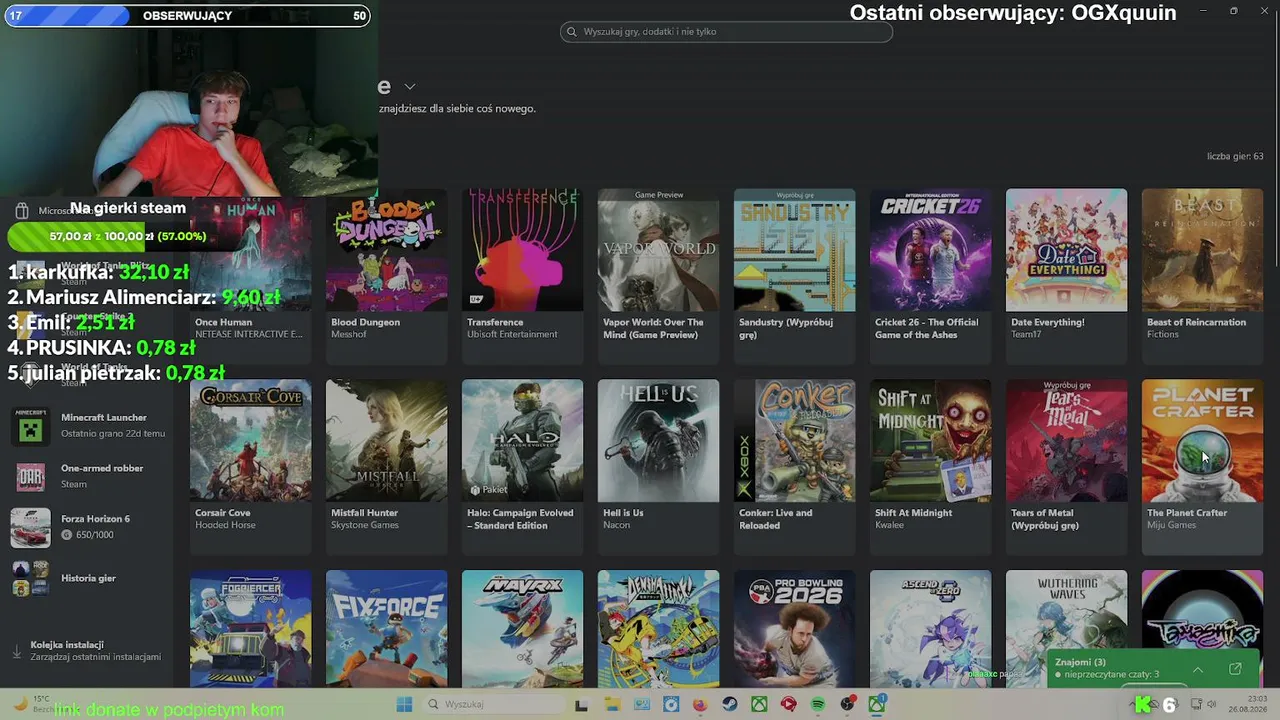
Task: Open One-armed robber via its sidebar icon
Action: click(30, 477)
